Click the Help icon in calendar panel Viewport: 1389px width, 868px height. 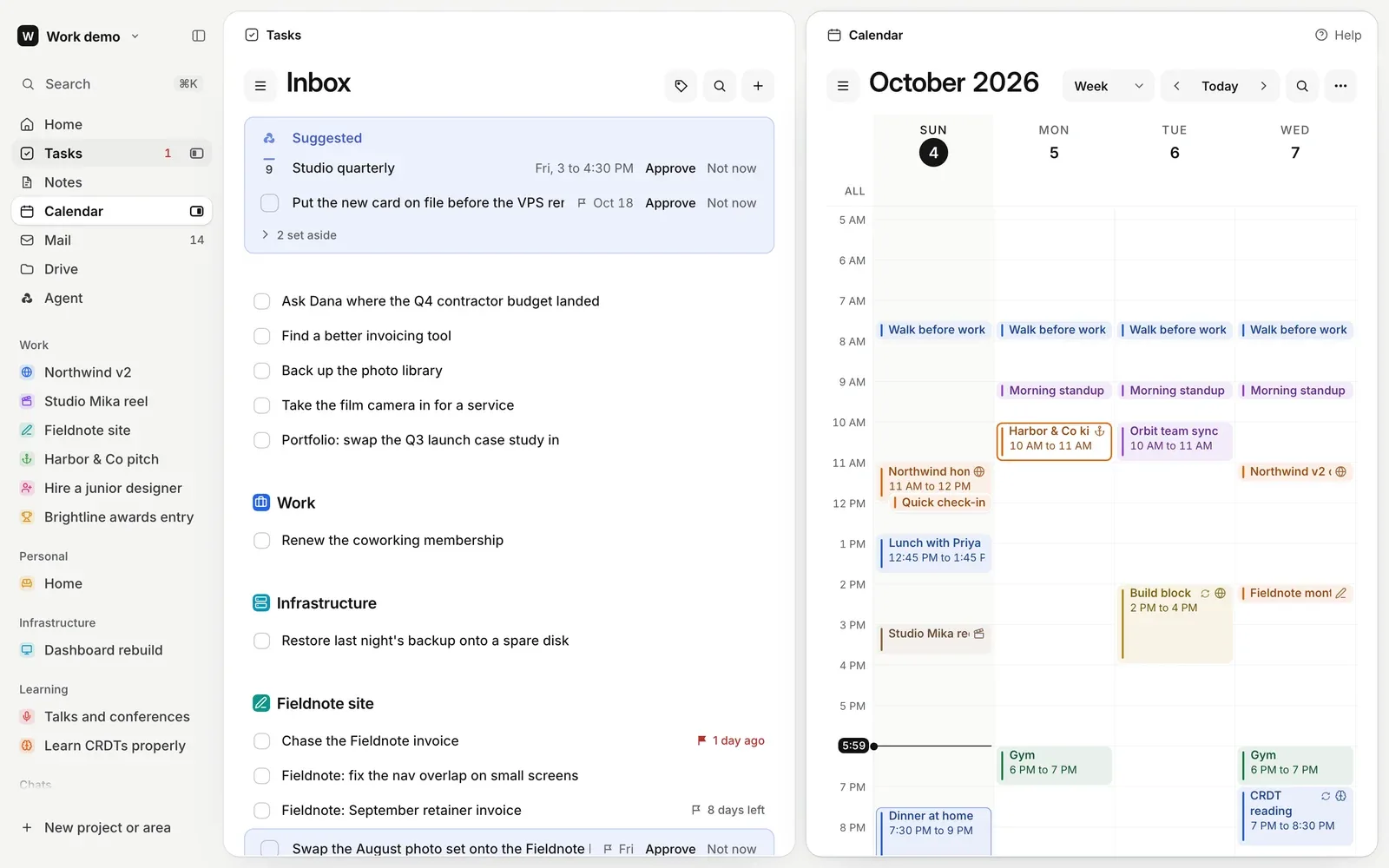pyautogui.click(x=1321, y=35)
